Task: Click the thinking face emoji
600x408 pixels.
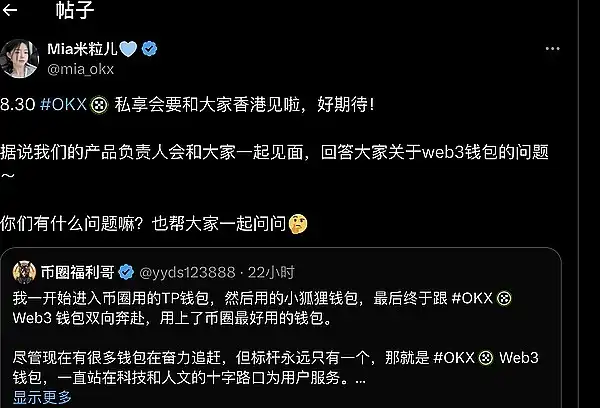Action: tap(298, 224)
